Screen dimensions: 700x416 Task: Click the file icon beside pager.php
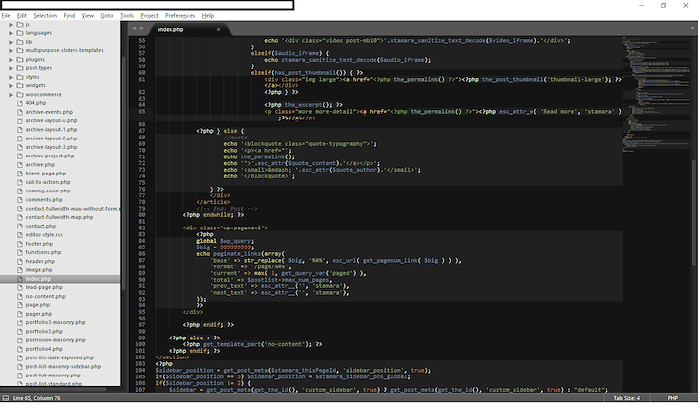pyautogui.click(x=20, y=314)
